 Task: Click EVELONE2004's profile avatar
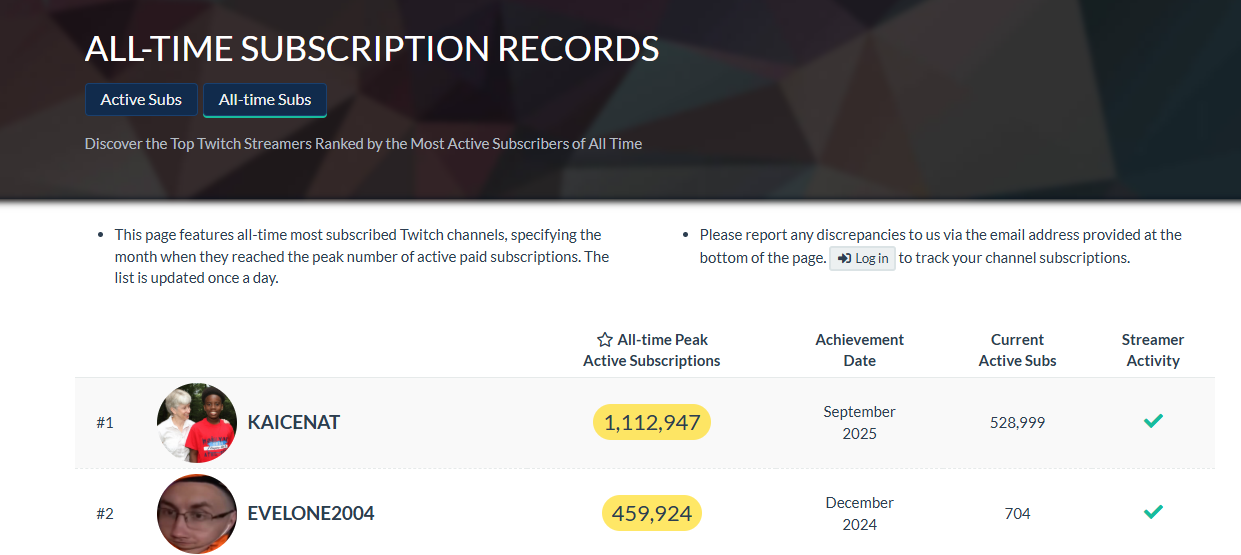pyautogui.click(x=197, y=513)
